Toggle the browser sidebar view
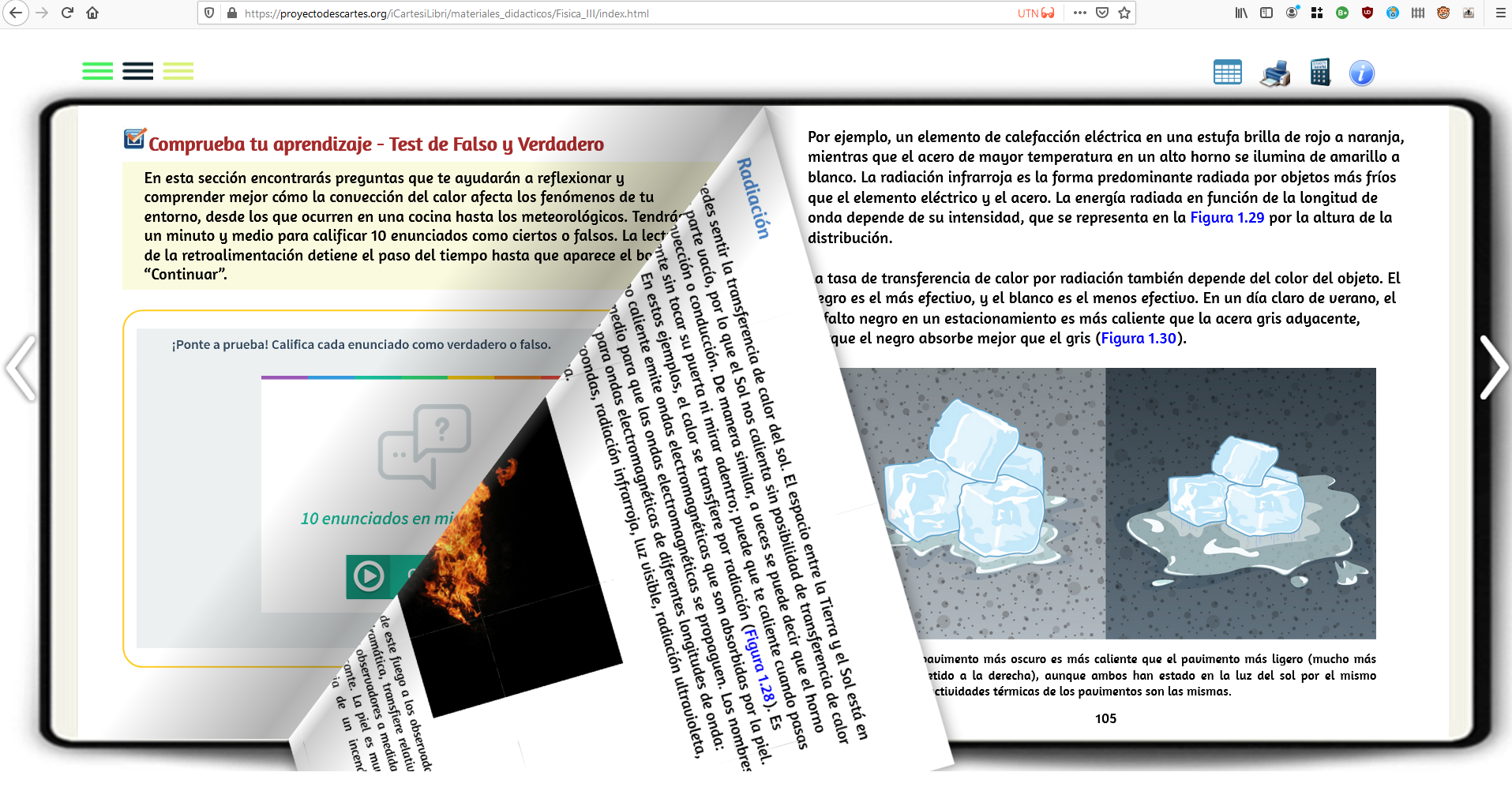This screenshot has height=791, width=1512. [x=1266, y=13]
